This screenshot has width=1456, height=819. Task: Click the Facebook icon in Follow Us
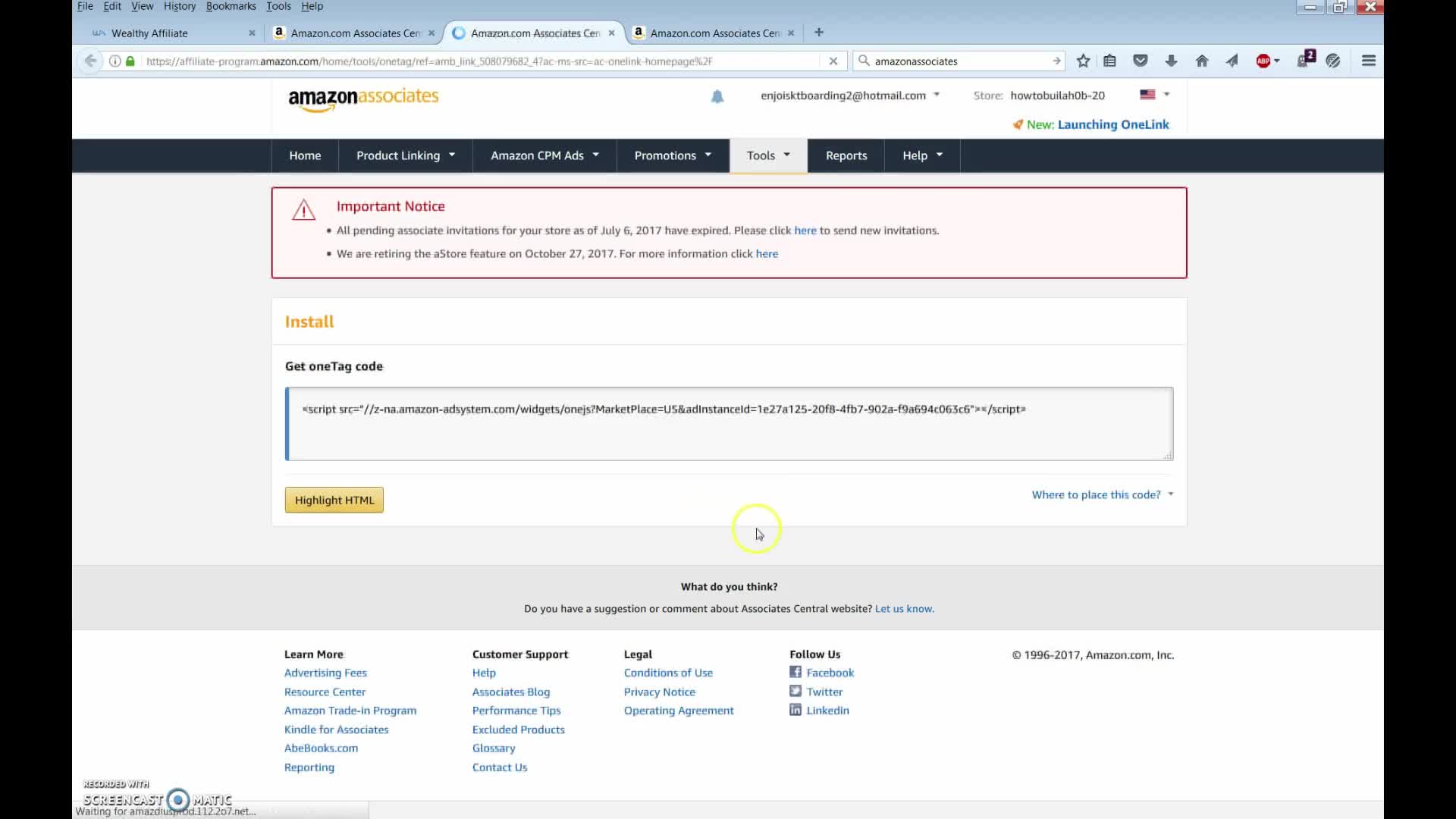coord(795,672)
